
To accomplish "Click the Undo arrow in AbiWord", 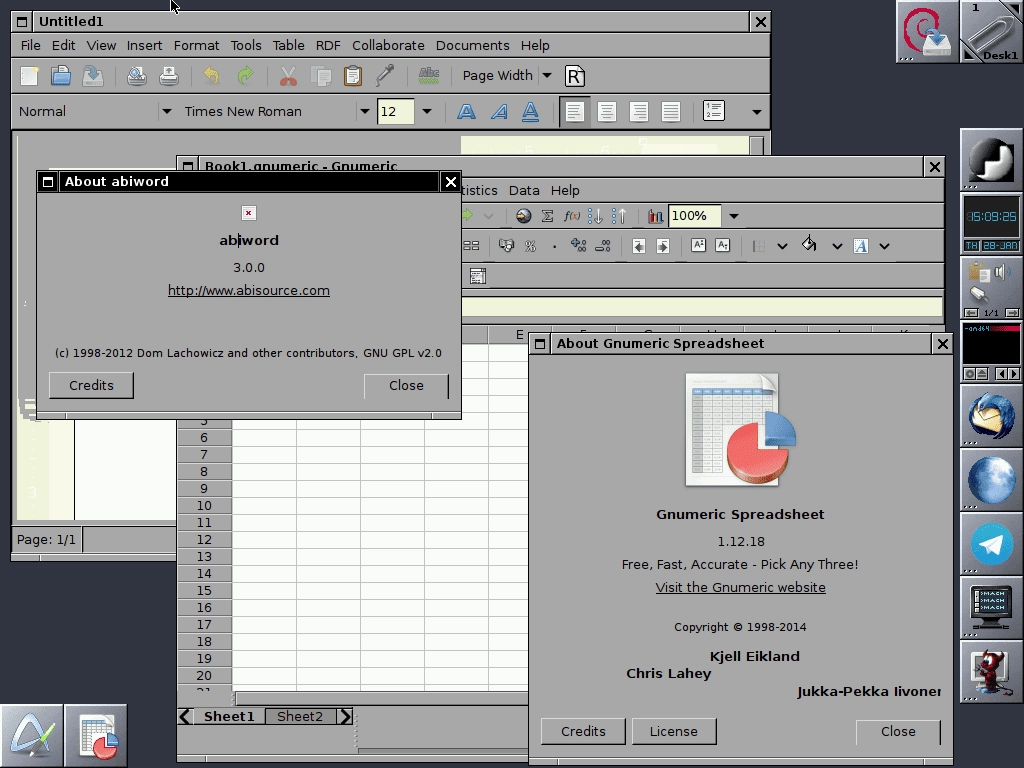I will click(212, 76).
